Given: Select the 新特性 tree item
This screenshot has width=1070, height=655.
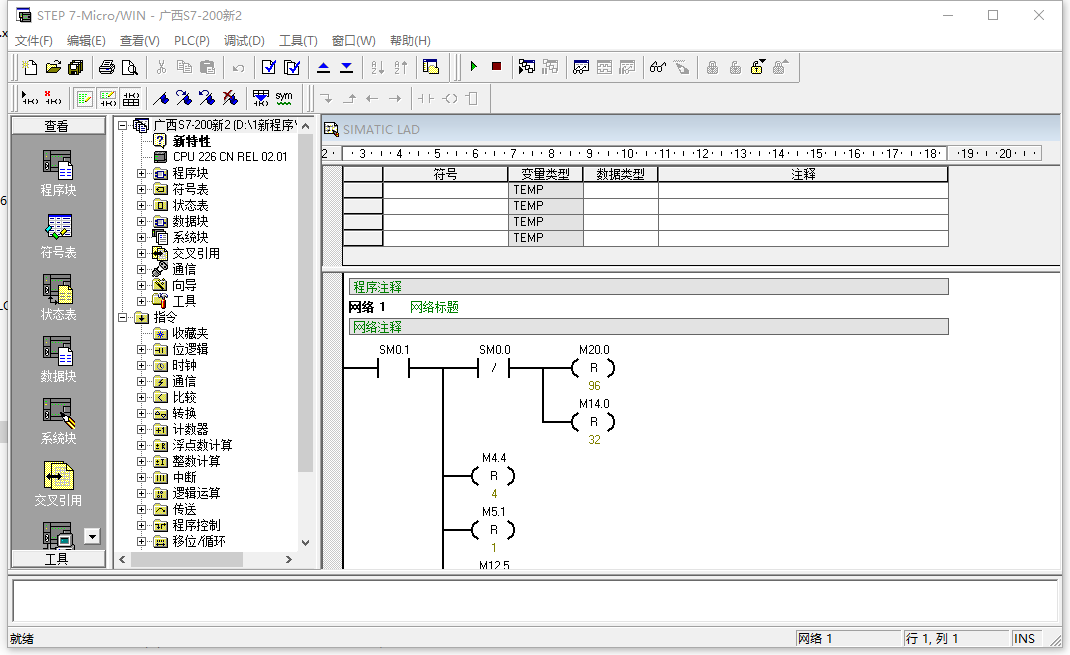Looking at the screenshot, I should pyautogui.click(x=191, y=141).
